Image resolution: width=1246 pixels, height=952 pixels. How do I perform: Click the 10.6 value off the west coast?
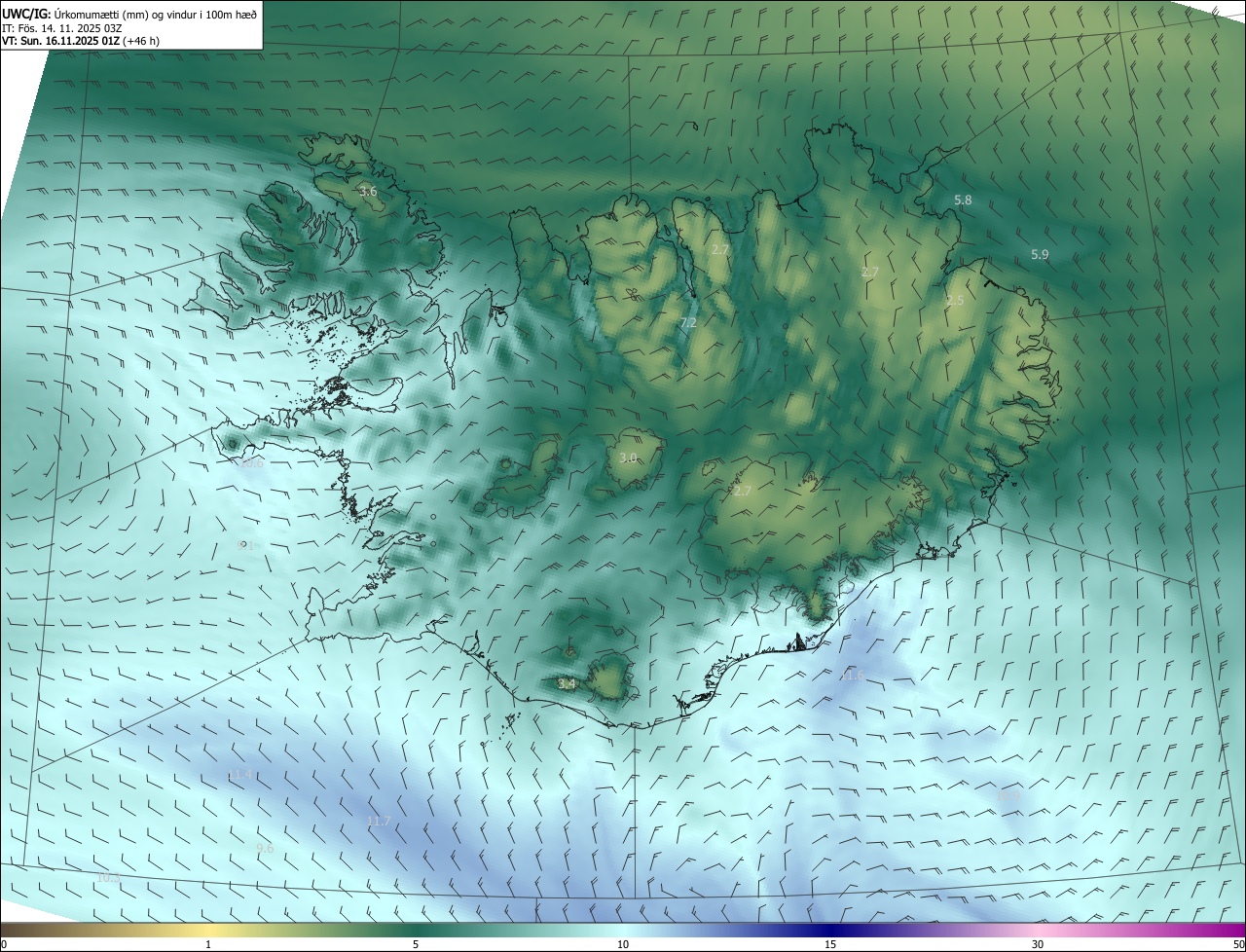click(251, 462)
